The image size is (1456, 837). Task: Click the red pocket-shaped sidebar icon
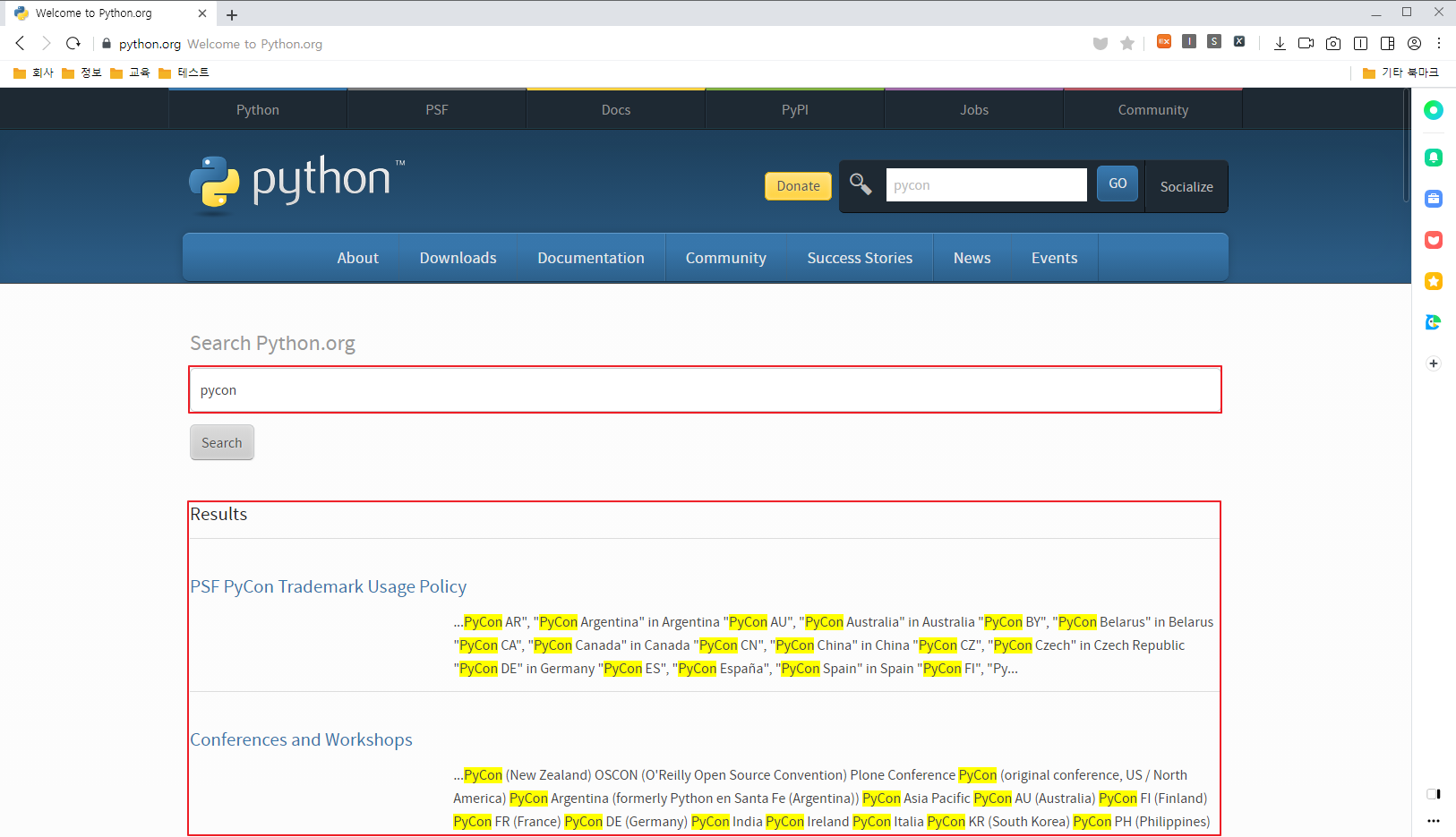1434,240
